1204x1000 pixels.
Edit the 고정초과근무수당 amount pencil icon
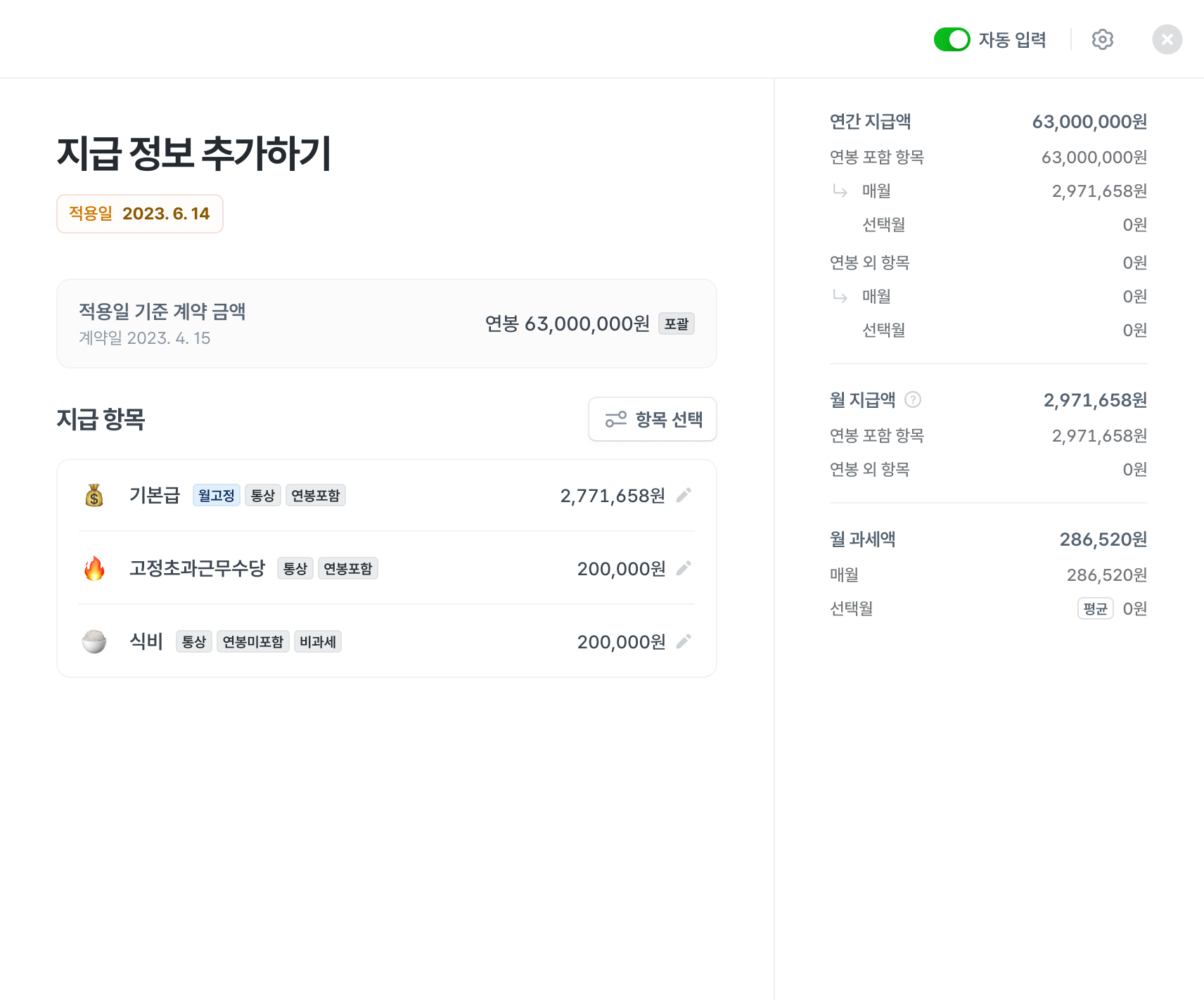tap(684, 568)
